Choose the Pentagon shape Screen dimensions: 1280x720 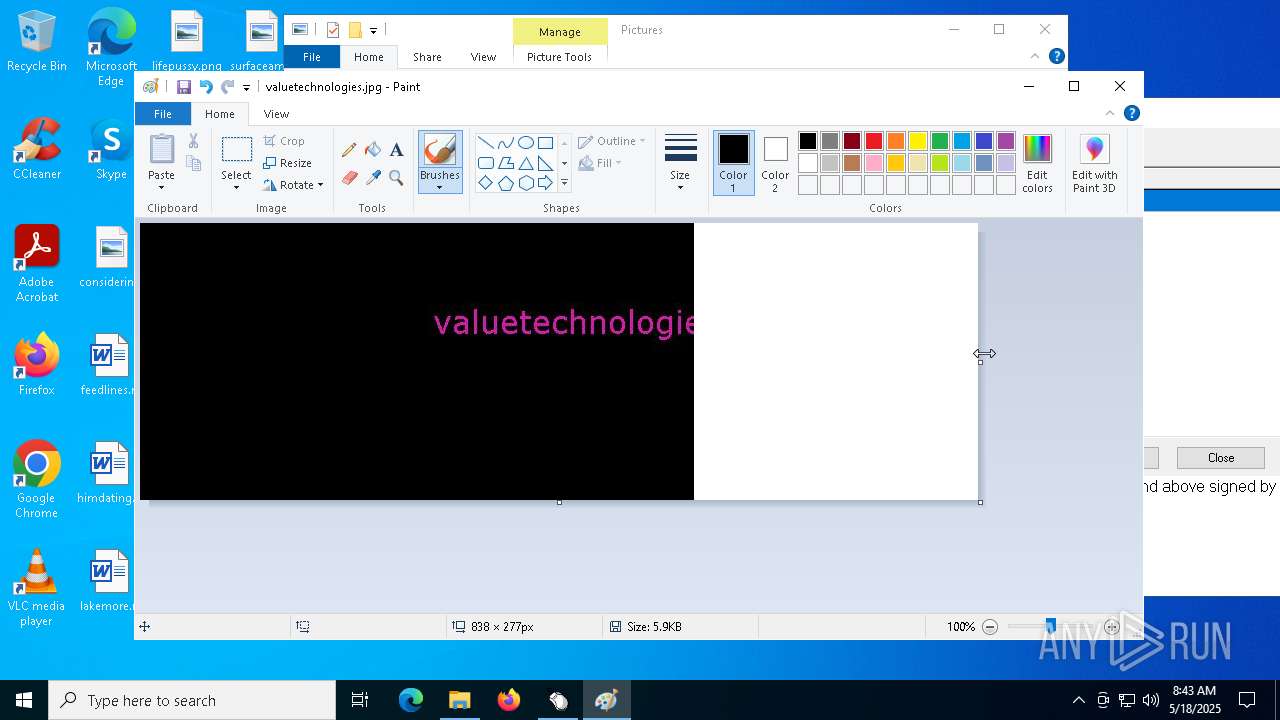pyautogui.click(x=505, y=183)
